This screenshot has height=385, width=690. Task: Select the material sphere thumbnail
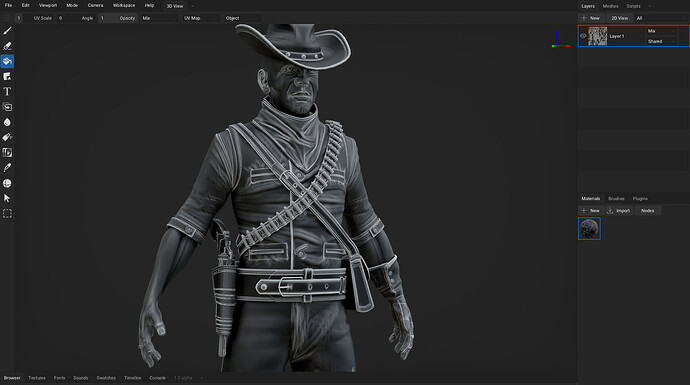tap(589, 228)
